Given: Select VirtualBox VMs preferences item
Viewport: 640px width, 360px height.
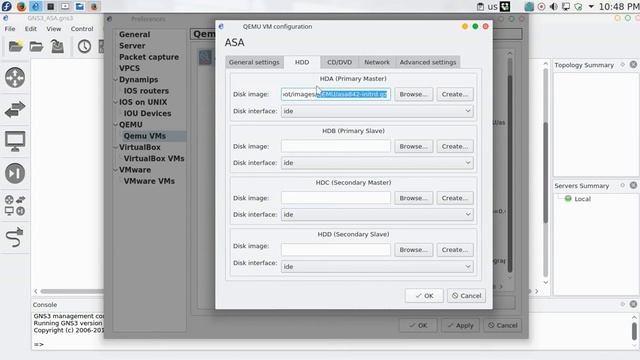Looking at the screenshot, I should (154, 158).
